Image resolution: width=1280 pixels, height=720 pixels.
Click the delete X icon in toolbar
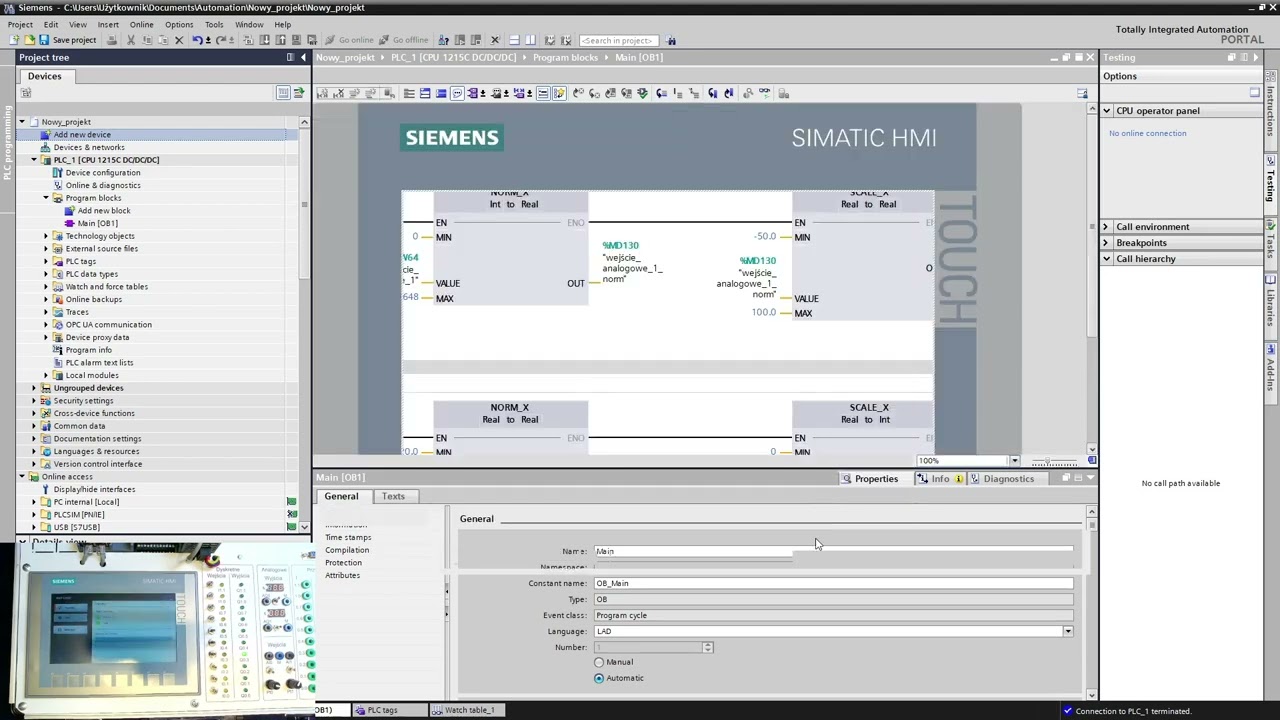tap(179, 40)
